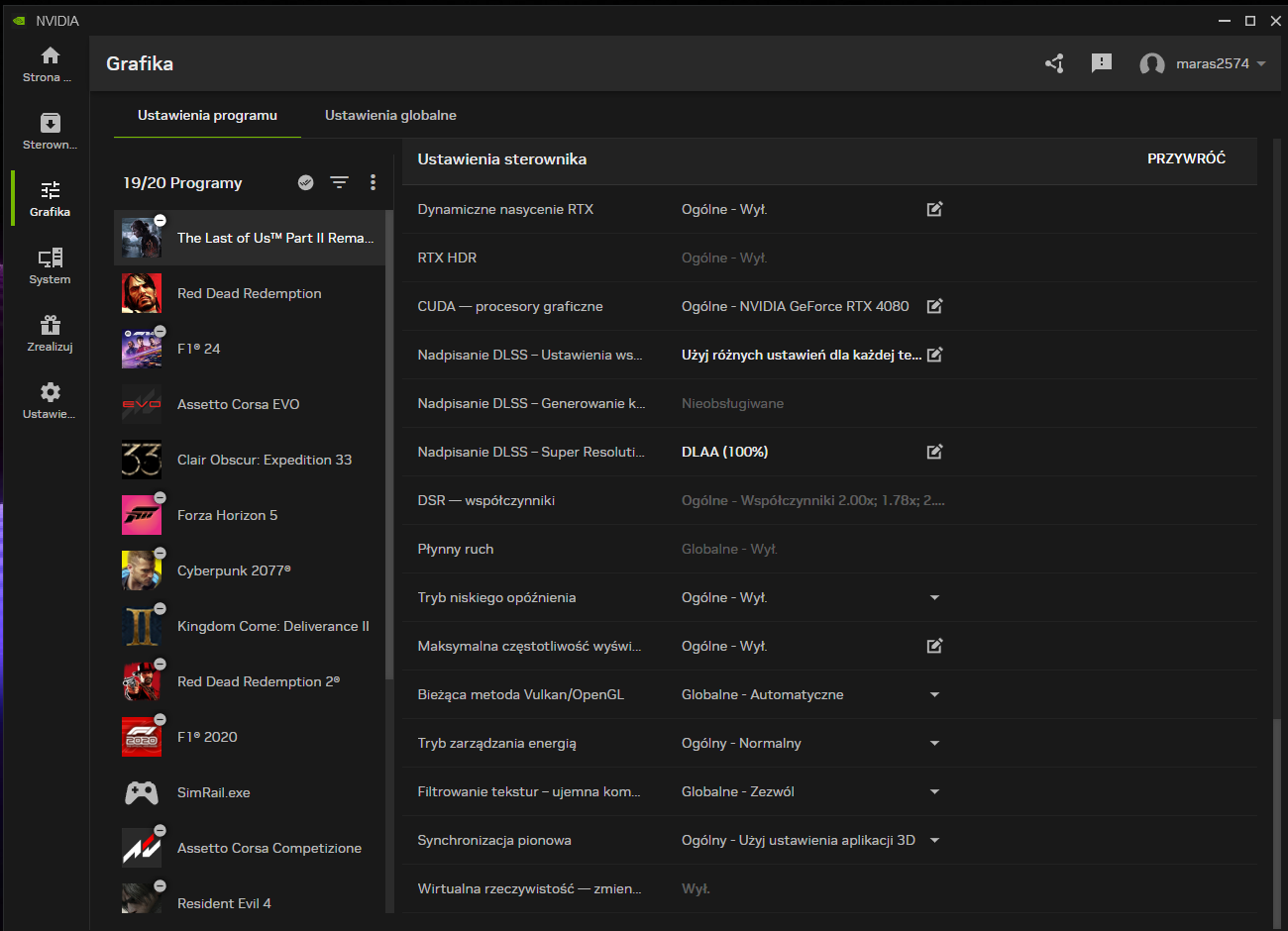Toggle the select-all checkmark beside 19/20 Programy

[306, 182]
